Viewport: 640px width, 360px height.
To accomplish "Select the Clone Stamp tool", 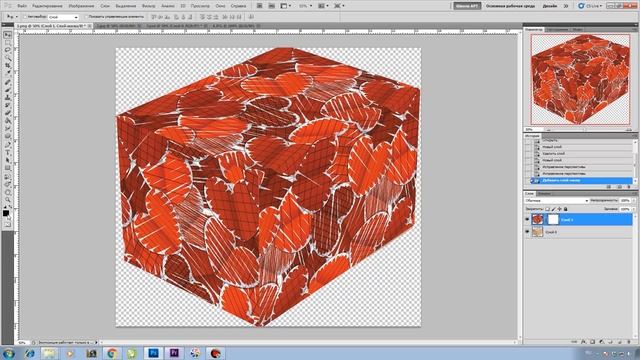I will click(7, 98).
